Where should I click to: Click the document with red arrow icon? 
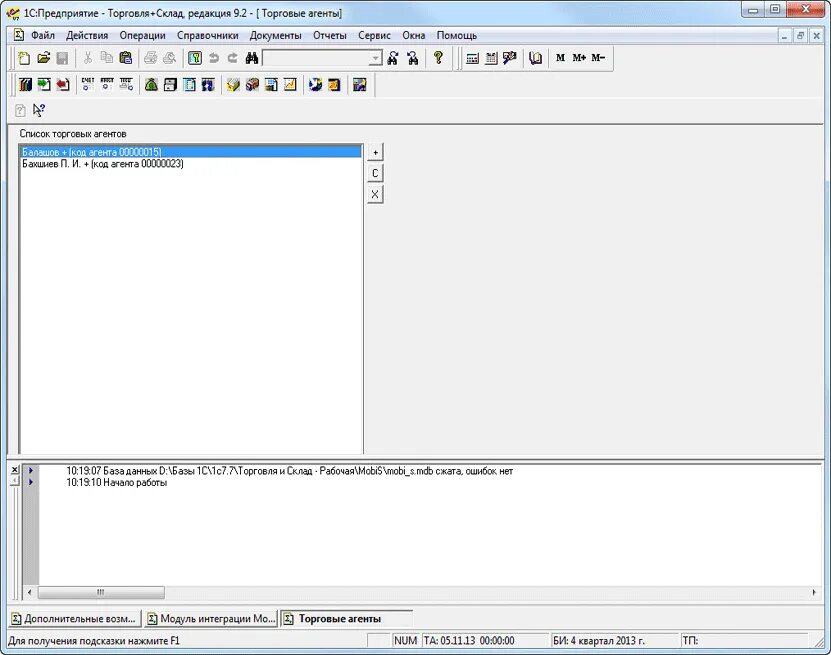click(63, 84)
